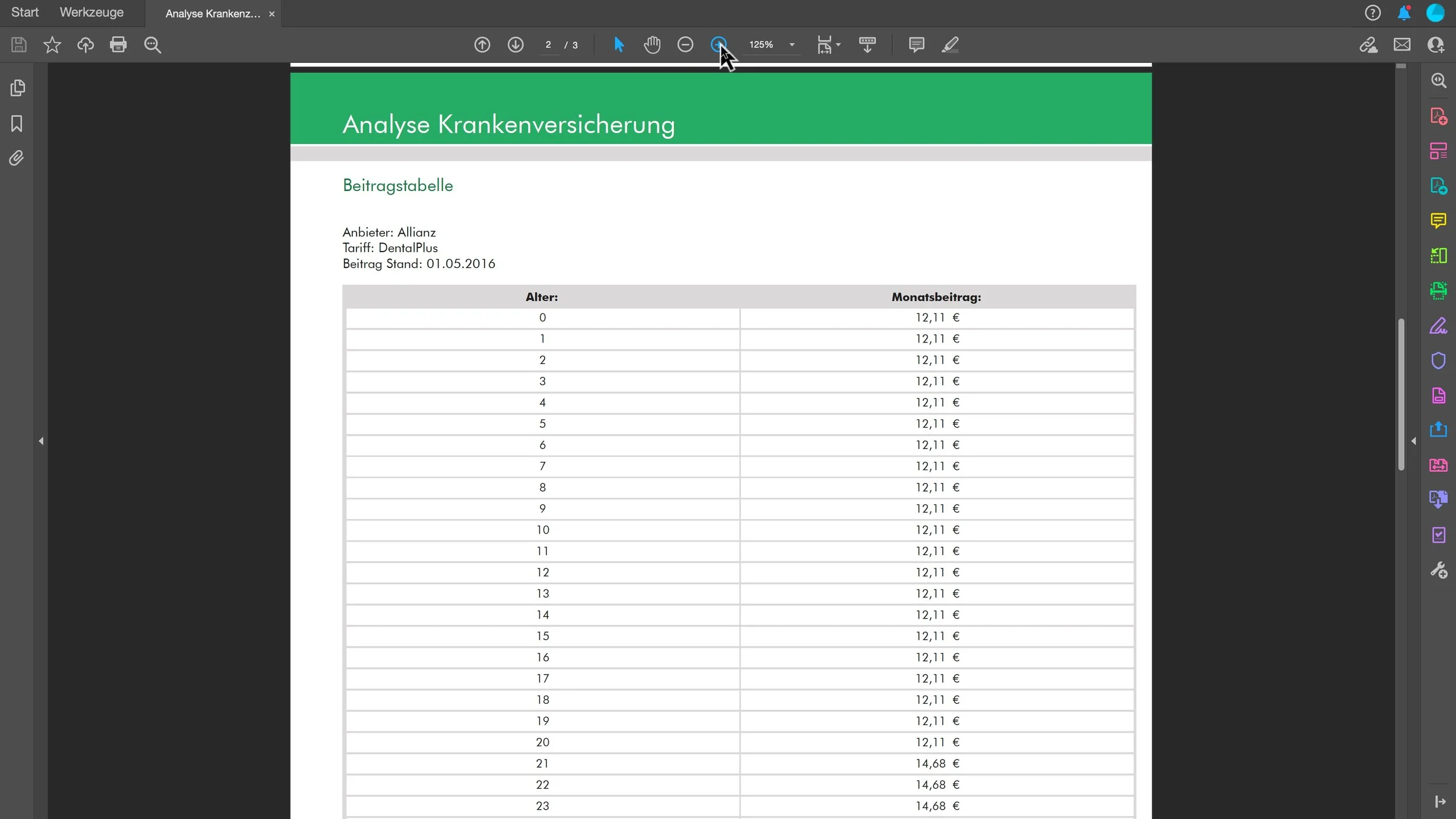Select the highlighter pen tool
Screen dimensions: 1456x819
click(x=950, y=45)
